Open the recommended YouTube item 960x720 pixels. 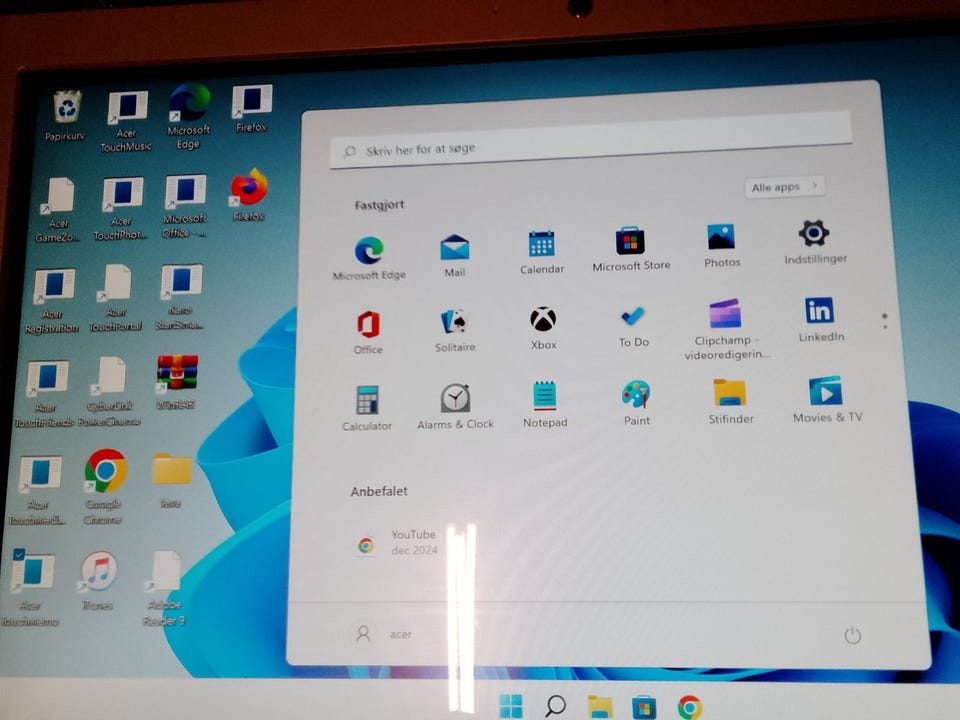pos(398,542)
